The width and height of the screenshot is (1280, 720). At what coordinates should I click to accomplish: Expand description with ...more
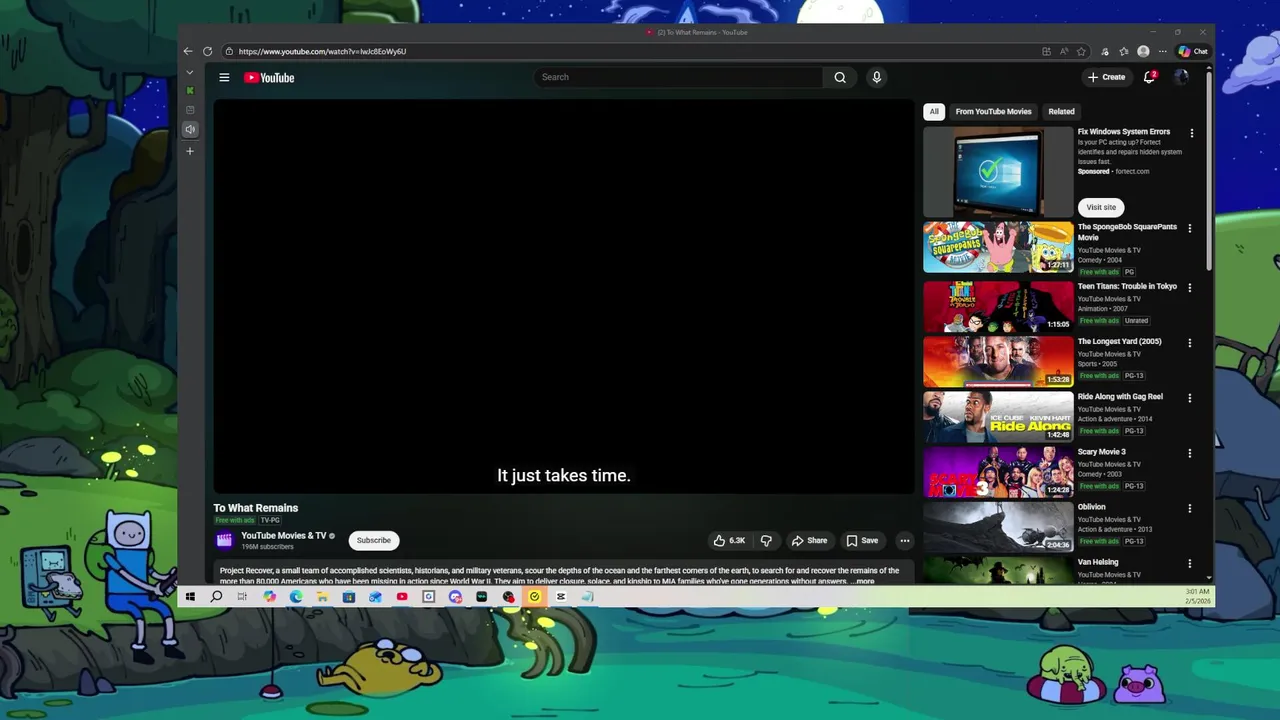coord(864,581)
